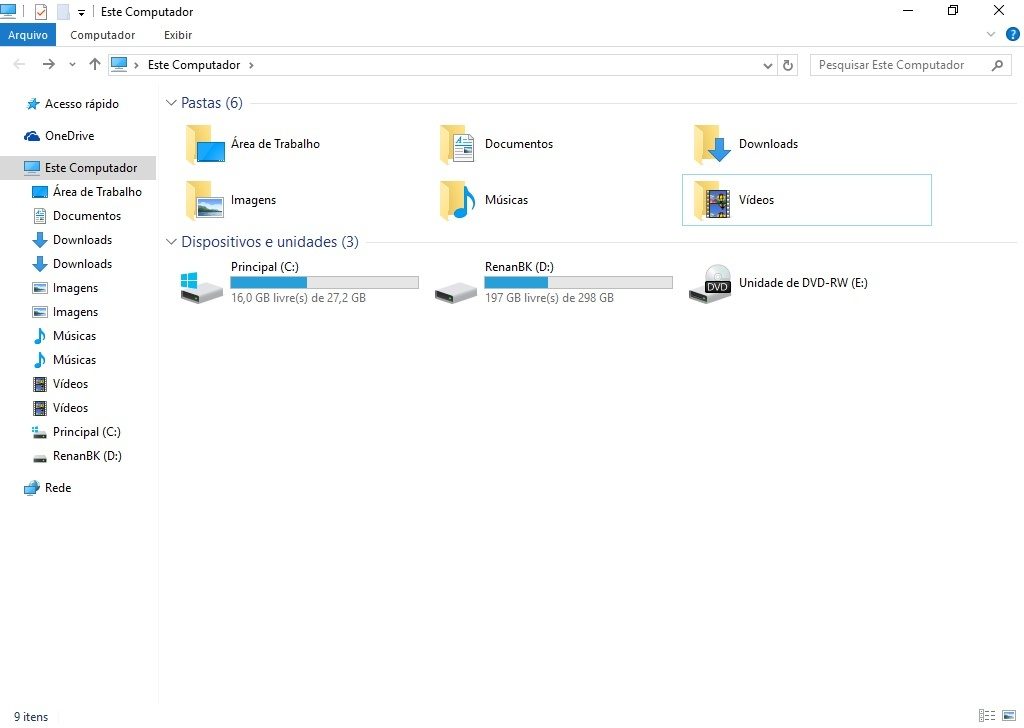Click the New folder icon in title bar

(63, 12)
